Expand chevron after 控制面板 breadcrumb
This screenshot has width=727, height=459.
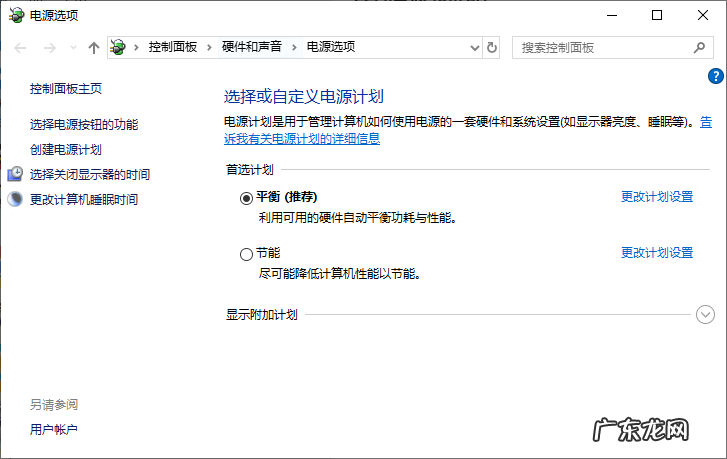(x=209, y=47)
